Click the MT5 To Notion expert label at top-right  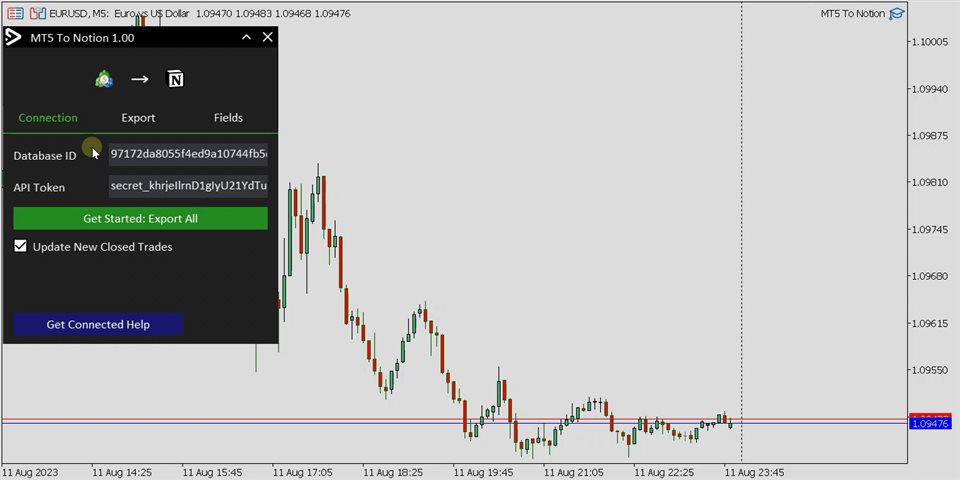[853, 13]
